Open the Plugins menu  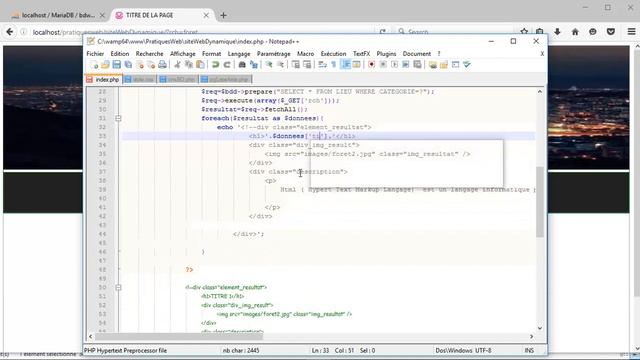tap(386, 53)
